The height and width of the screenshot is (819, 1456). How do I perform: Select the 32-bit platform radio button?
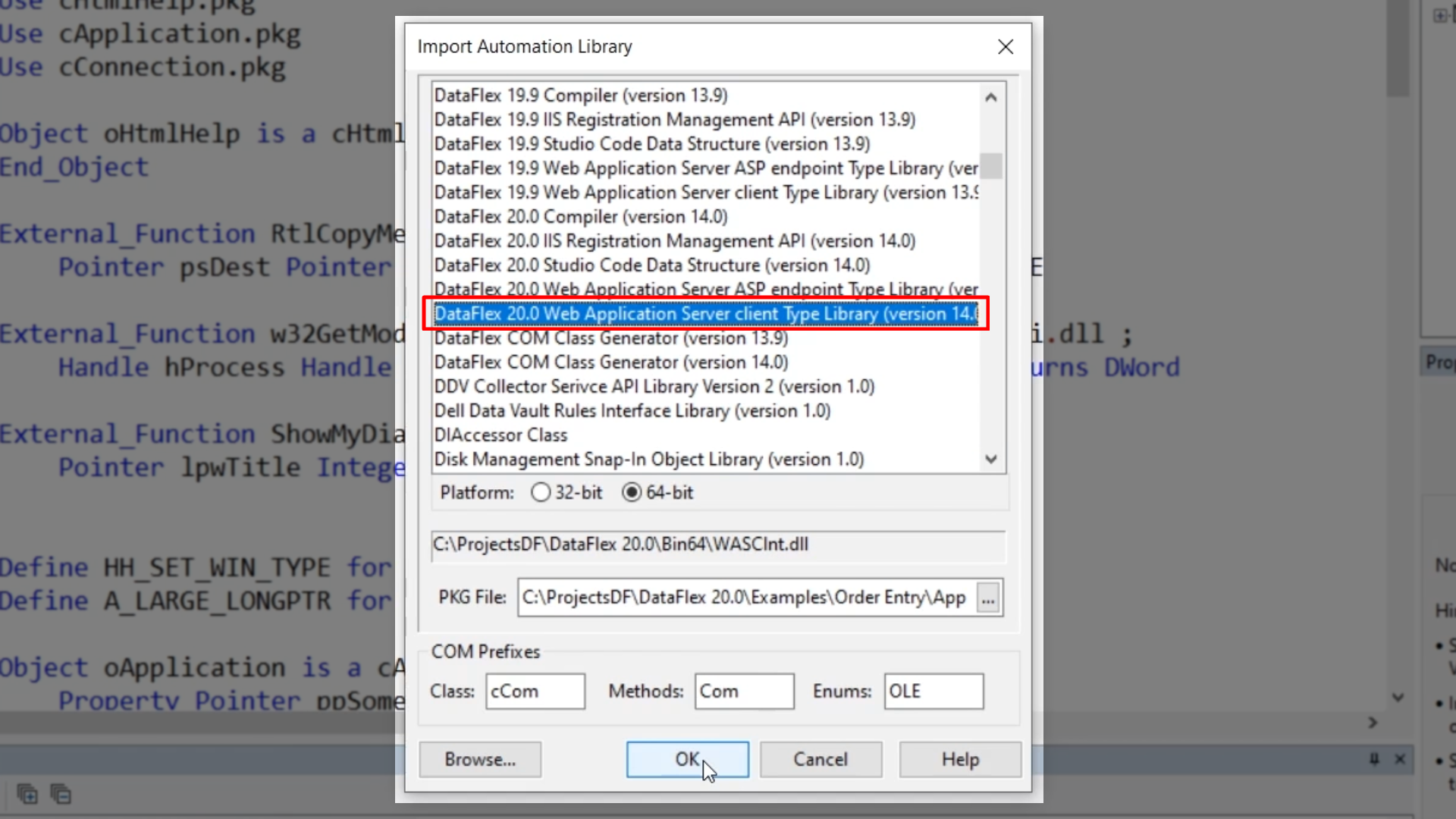(x=541, y=492)
